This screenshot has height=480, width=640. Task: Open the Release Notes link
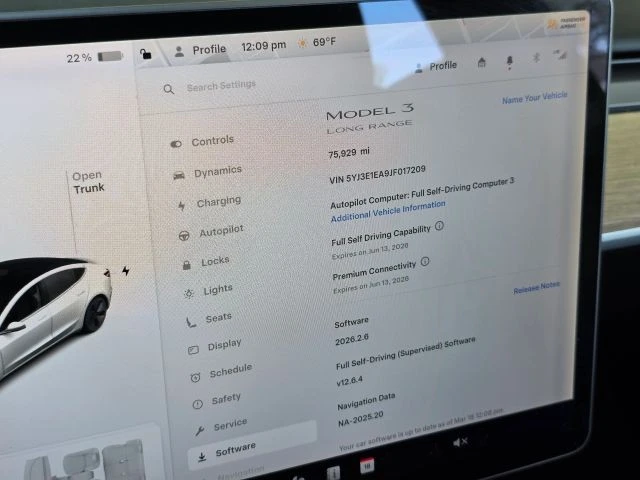coord(536,287)
